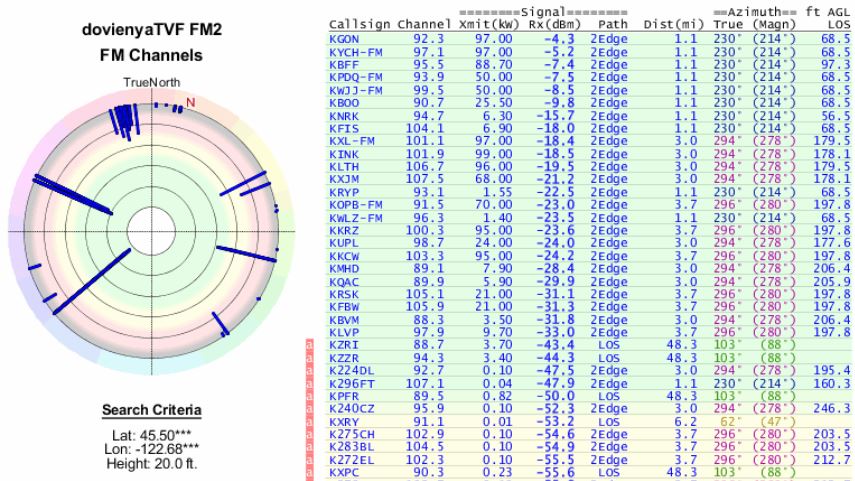Click the TrueNorth label above the plot
The height and width of the screenshot is (481, 855).
(149, 82)
